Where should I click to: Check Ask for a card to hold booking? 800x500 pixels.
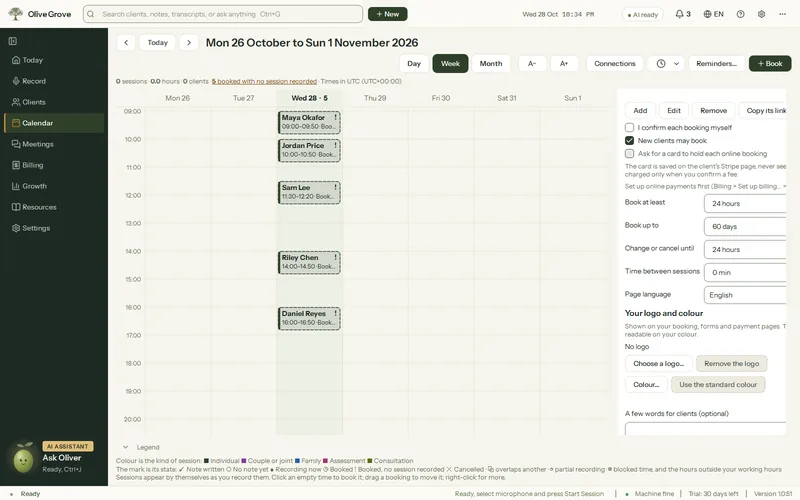[x=630, y=154]
